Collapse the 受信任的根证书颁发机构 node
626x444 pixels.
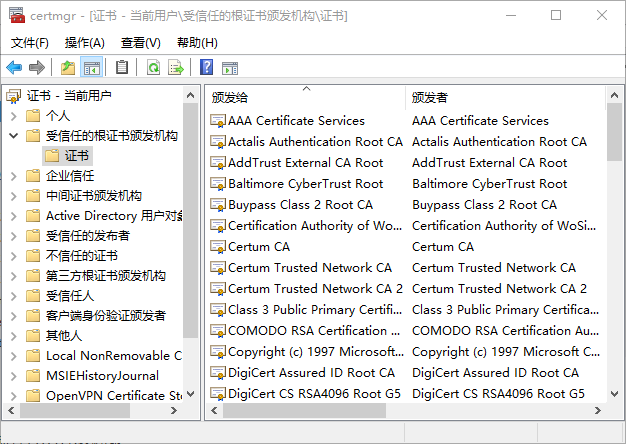tap(13, 136)
